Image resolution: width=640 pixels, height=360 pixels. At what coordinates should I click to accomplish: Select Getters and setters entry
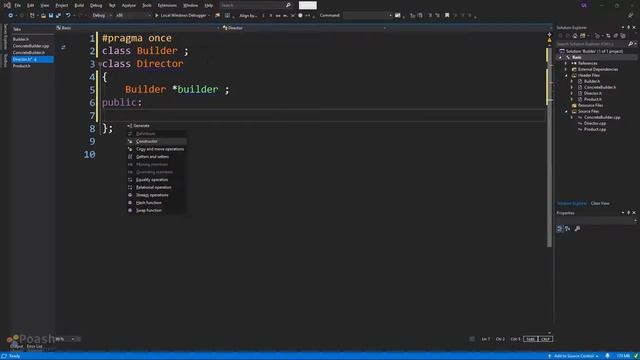click(156, 157)
